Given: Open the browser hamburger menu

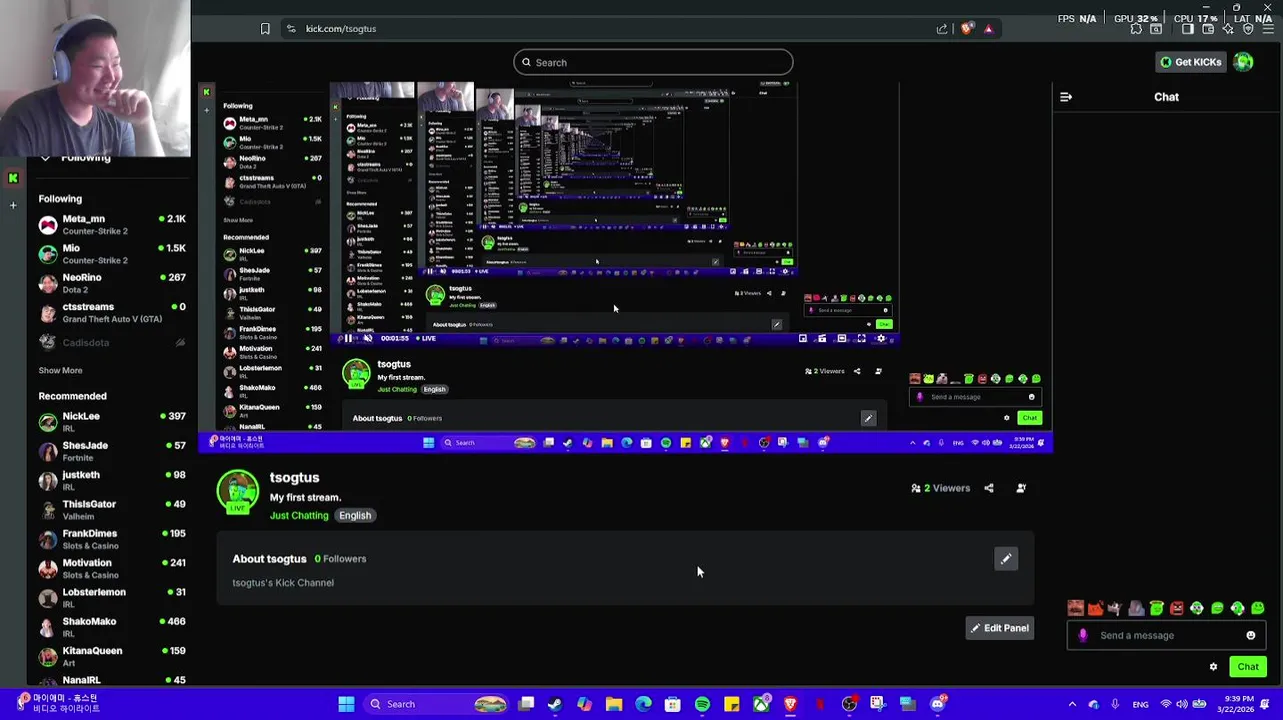Looking at the screenshot, I should point(1268,29).
